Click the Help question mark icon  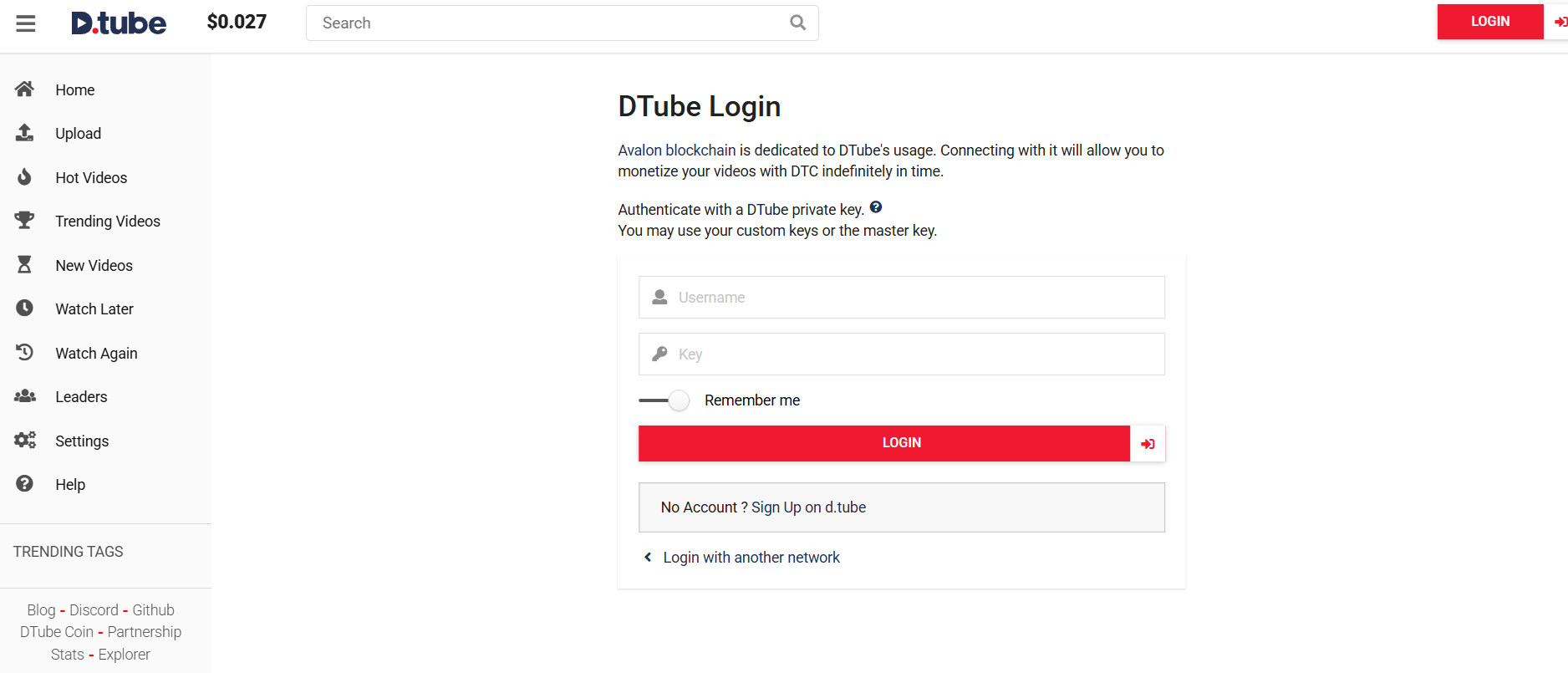point(24,483)
